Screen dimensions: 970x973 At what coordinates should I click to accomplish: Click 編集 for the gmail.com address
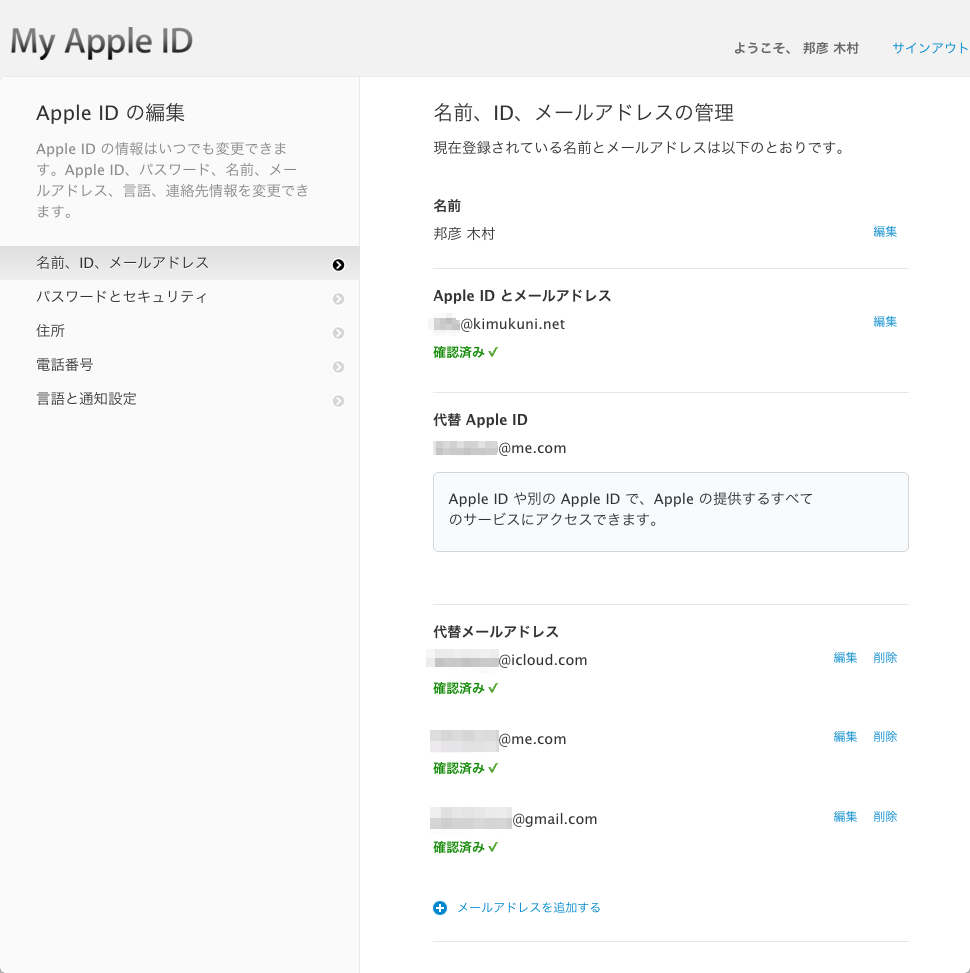click(x=845, y=817)
